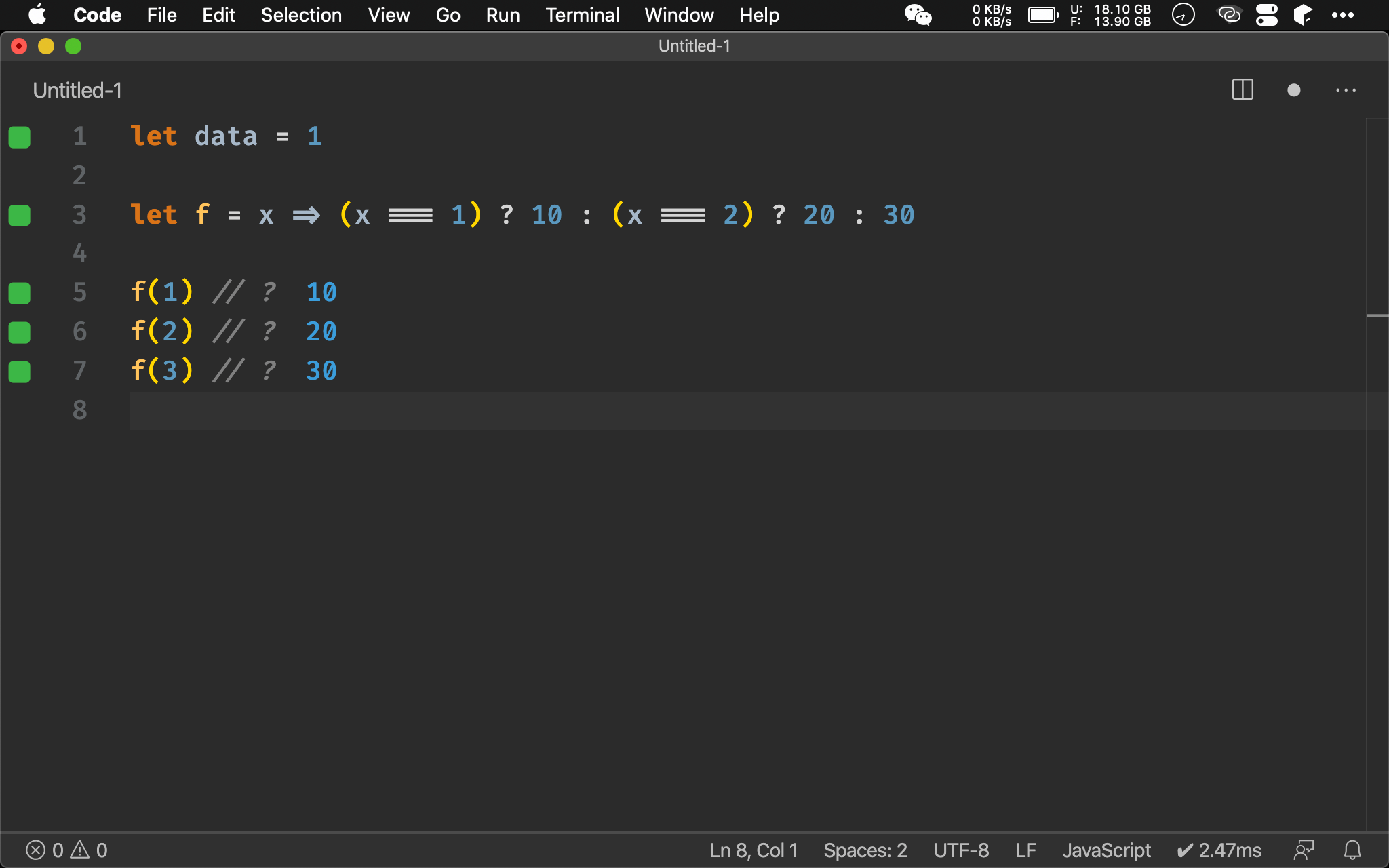Click the cube-shaped menu bar icon
Viewport: 1389px width, 868px height.
(x=1302, y=14)
